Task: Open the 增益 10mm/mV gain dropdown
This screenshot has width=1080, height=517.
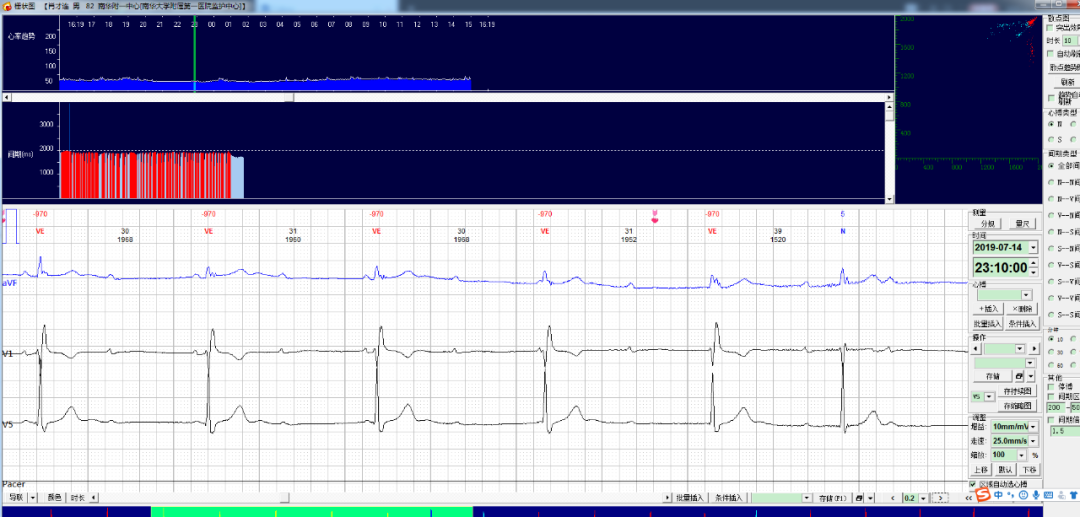Action: (1033, 427)
